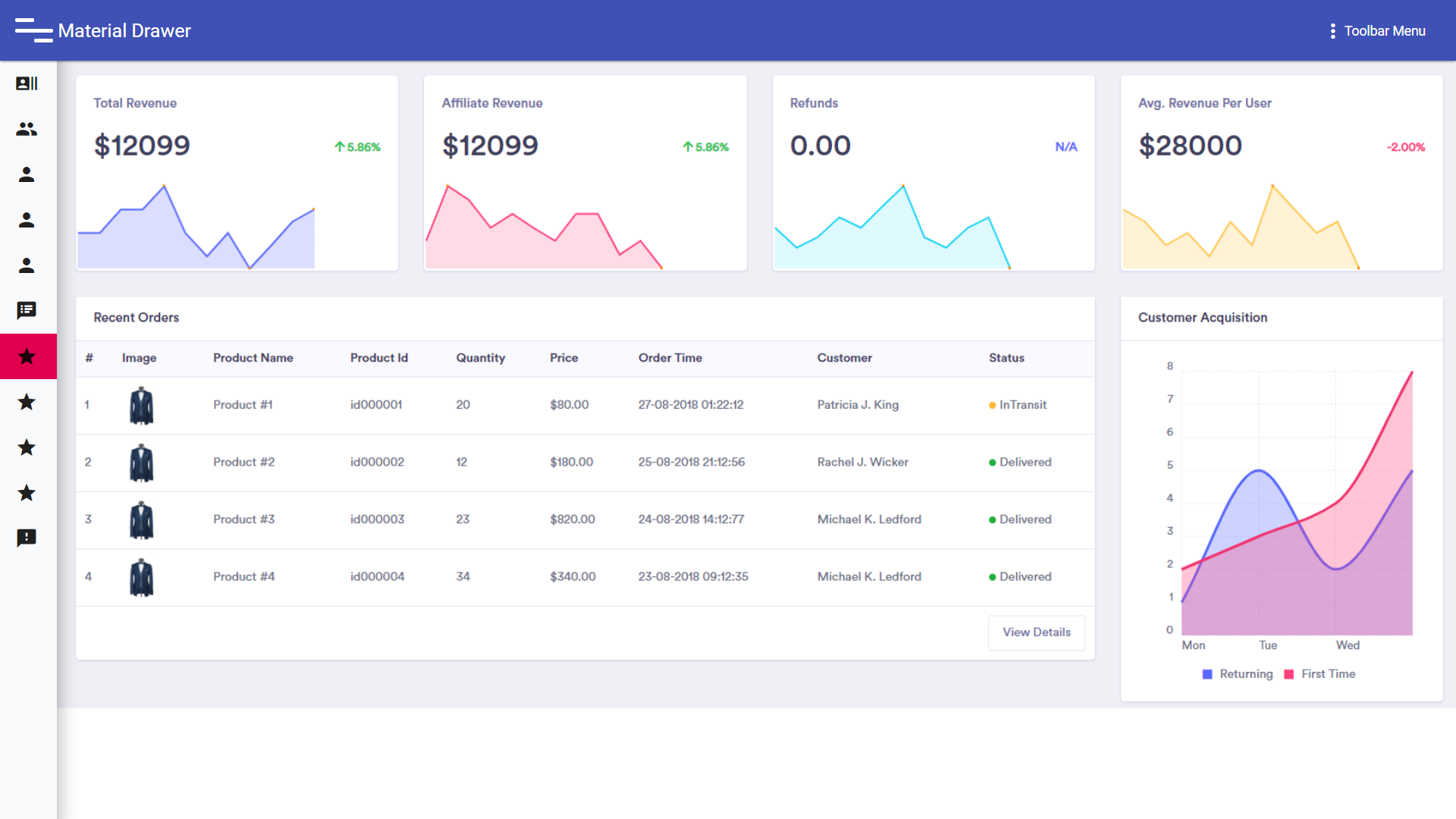Click the chat message sidebar icon
The width and height of the screenshot is (1456, 819).
pyautogui.click(x=27, y=310)
